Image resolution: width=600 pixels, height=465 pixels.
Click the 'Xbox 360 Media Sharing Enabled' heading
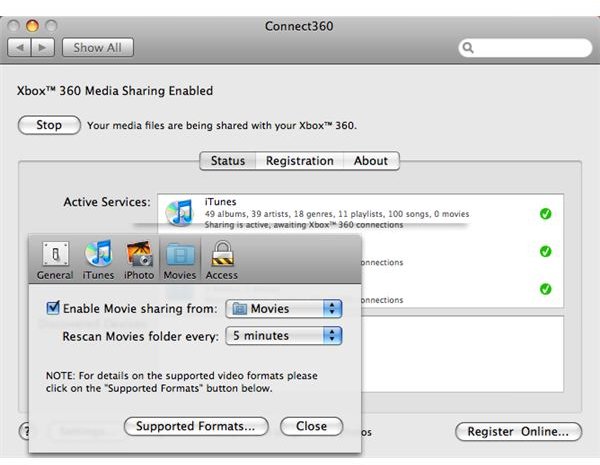115,91
